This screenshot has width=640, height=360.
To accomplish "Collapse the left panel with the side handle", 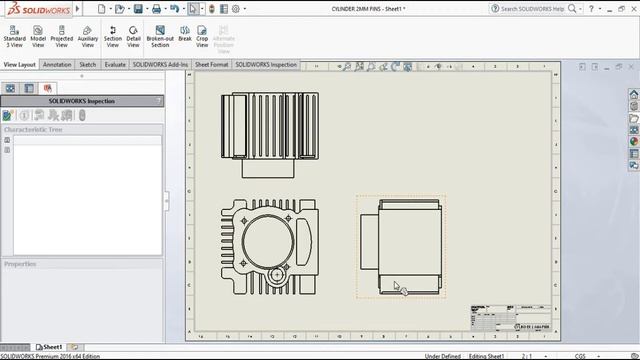I will tap(167, 201).
